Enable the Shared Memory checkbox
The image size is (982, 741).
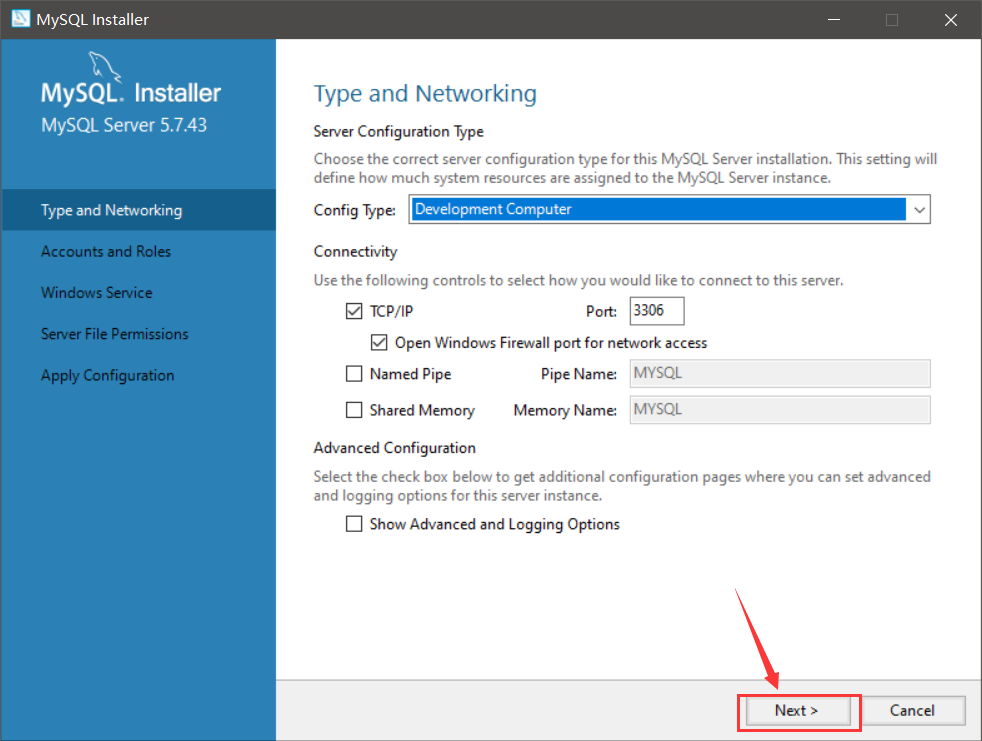click(x=354, y=410)
